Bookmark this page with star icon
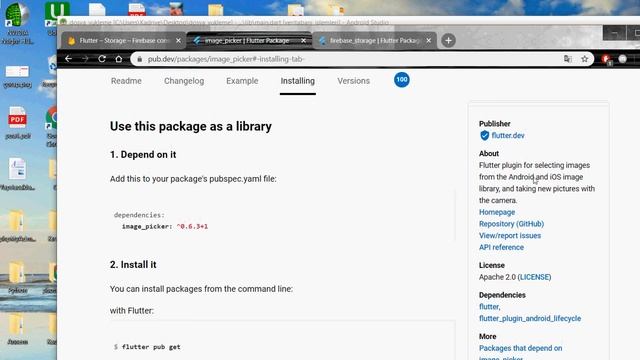The image size is (640, 360). [584, 59]
